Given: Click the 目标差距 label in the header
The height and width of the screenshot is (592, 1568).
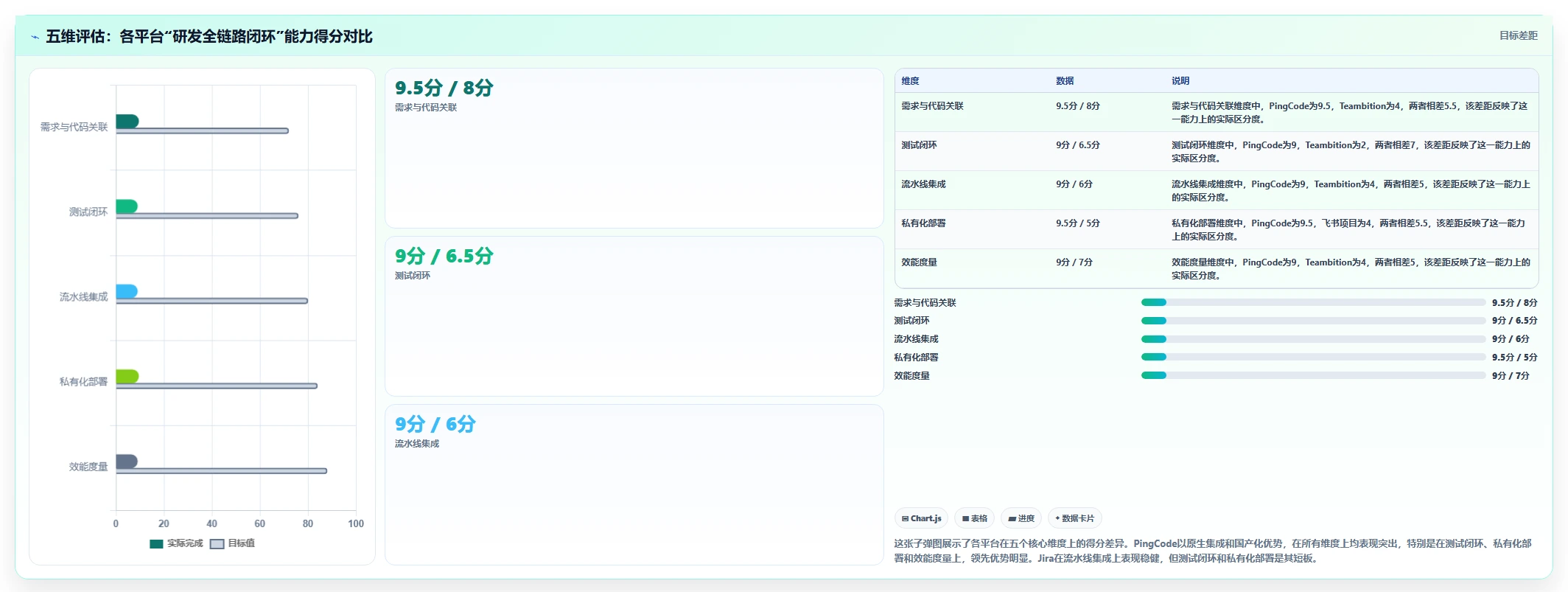Looking at the screenshot, I should coord(1518,35).
